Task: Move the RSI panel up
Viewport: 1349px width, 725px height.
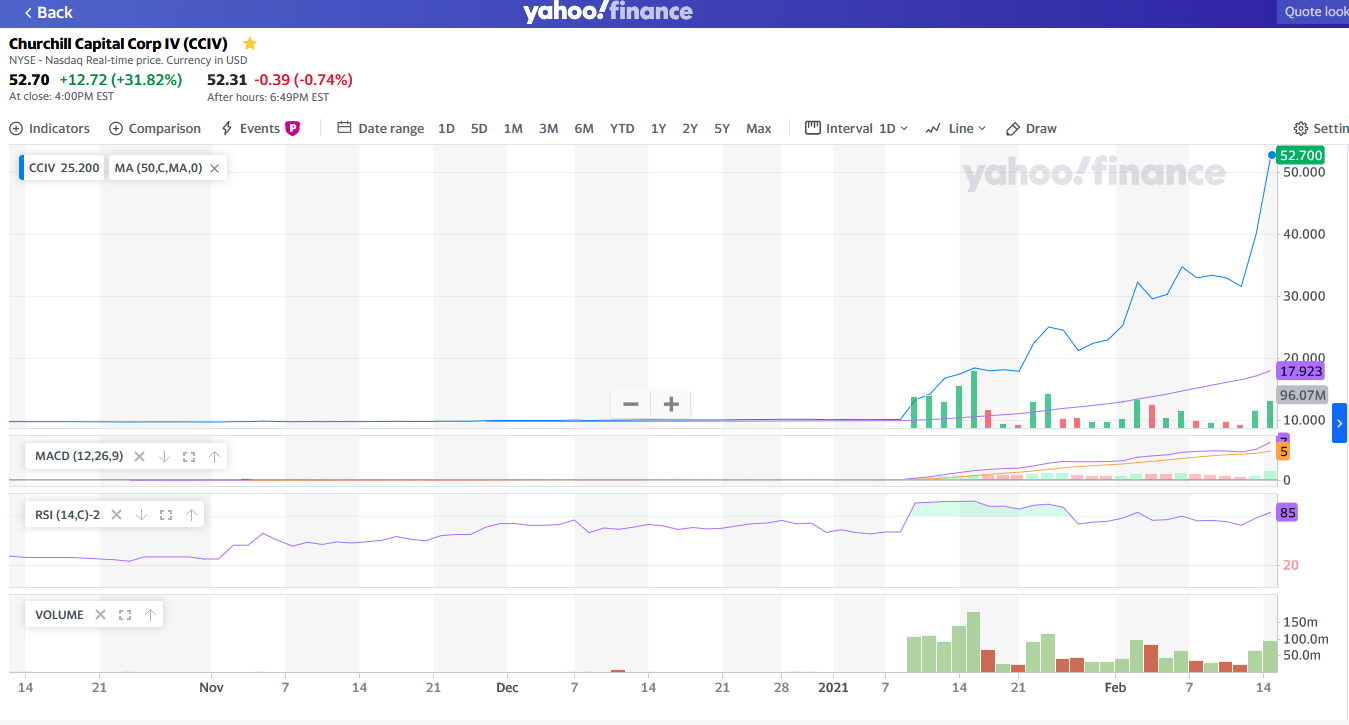Action: (191, 515)
